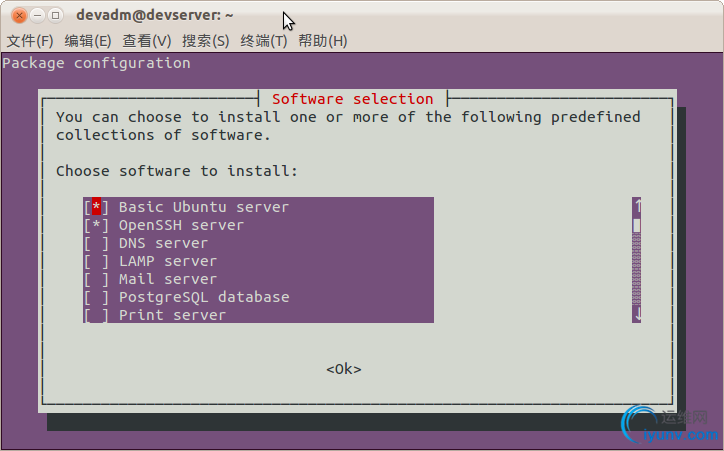Click the 'PostgreSQL database' label
The width and height of the screenshot is (724, 451).
(x=204, y=297)
